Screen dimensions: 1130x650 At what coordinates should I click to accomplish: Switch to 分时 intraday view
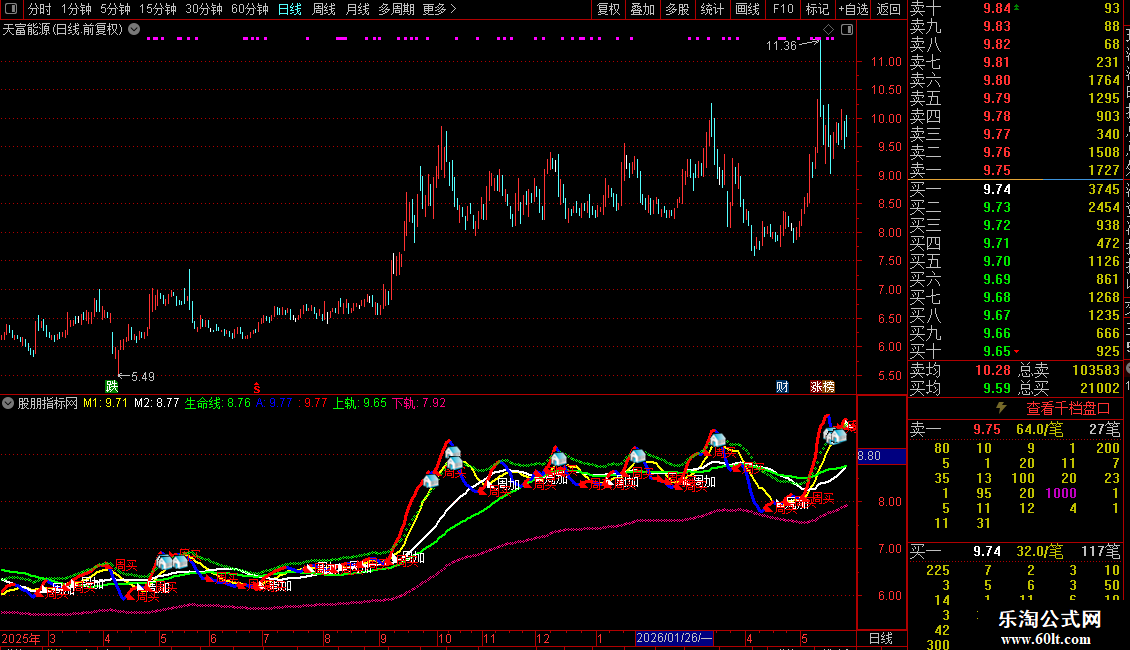click(40, 9)
